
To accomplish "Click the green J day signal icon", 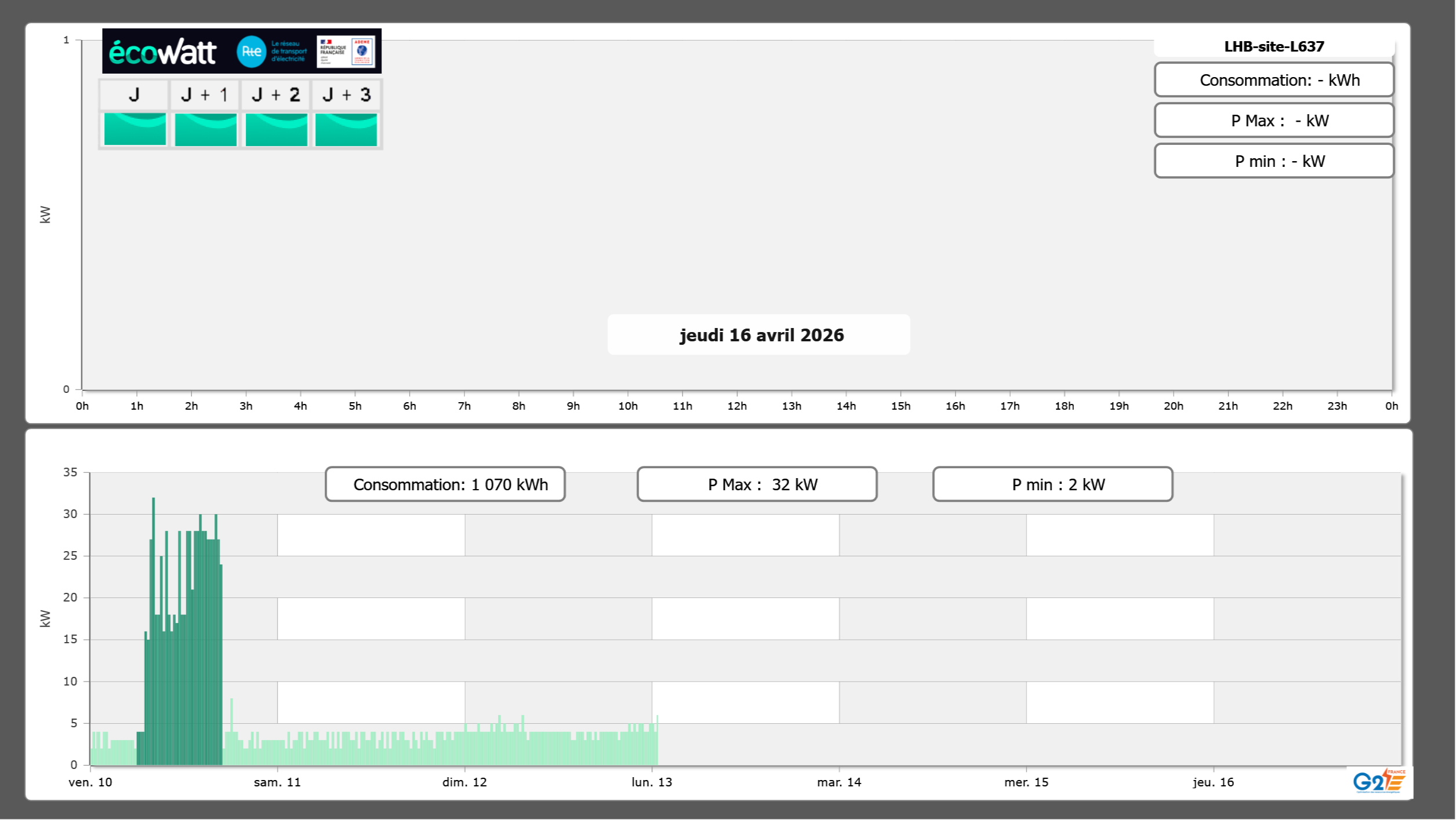I will (x=135, y=129).
